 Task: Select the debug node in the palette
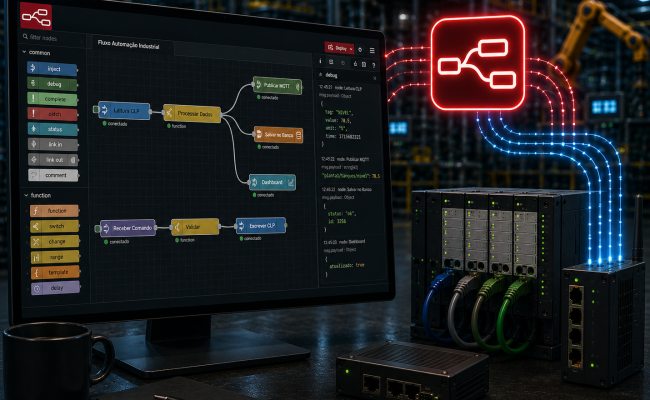(x=52, y=84)
